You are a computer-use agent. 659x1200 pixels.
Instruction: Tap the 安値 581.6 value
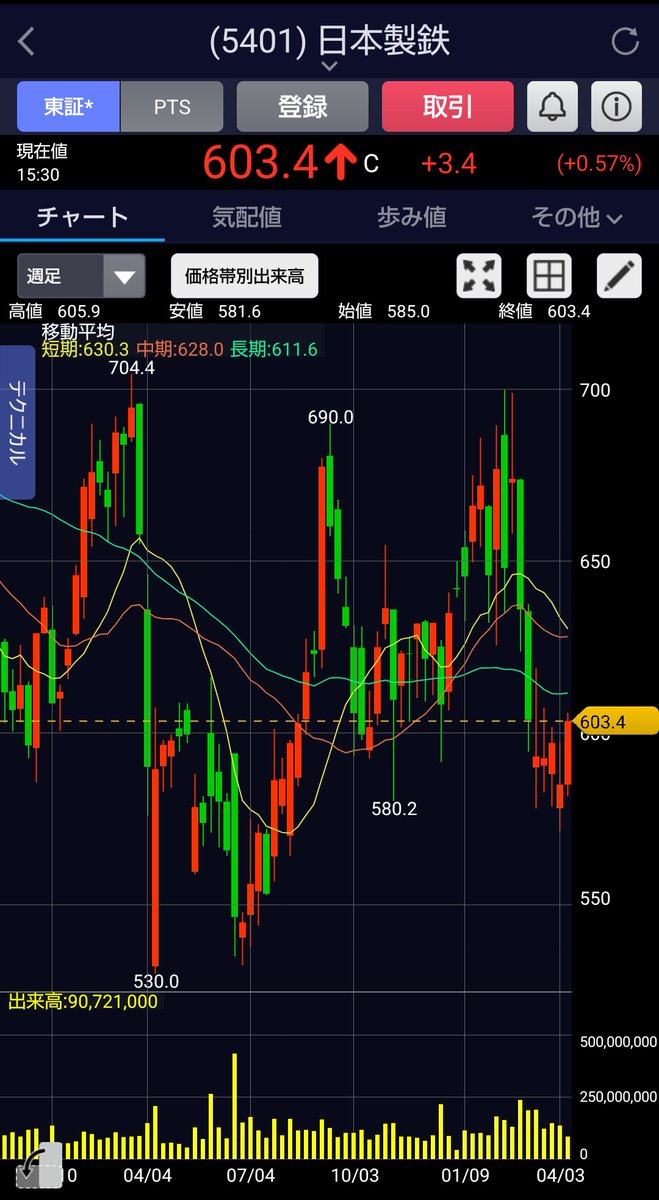click(x=215, y=311)
